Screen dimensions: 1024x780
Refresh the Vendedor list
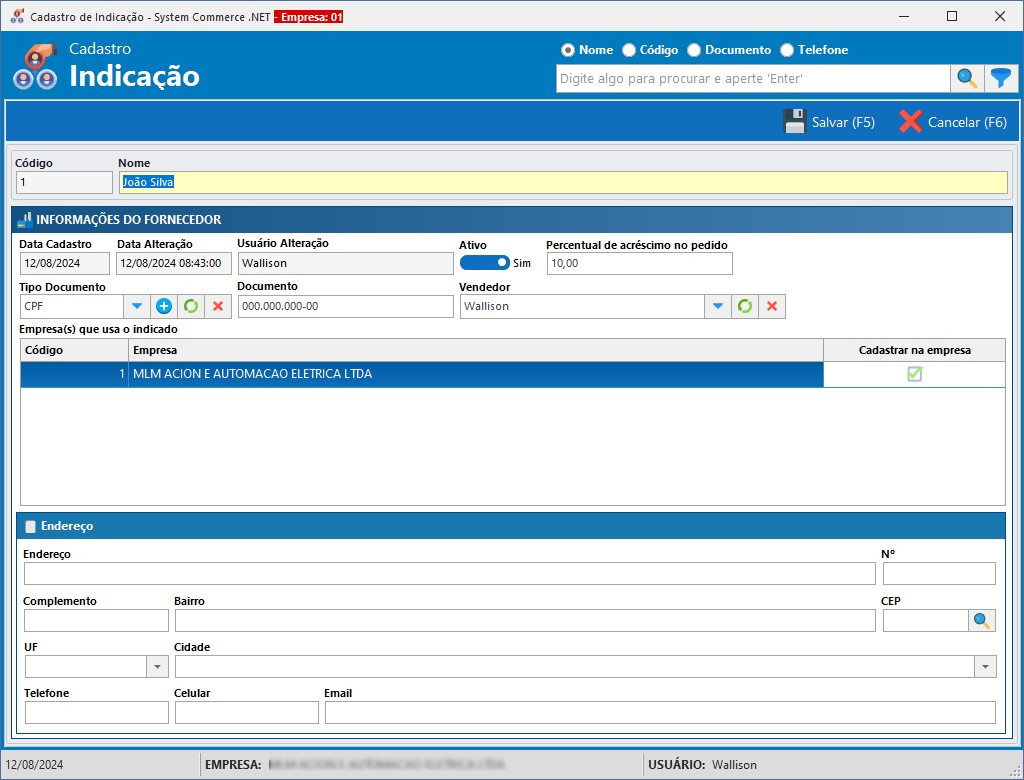click(745, 307)
